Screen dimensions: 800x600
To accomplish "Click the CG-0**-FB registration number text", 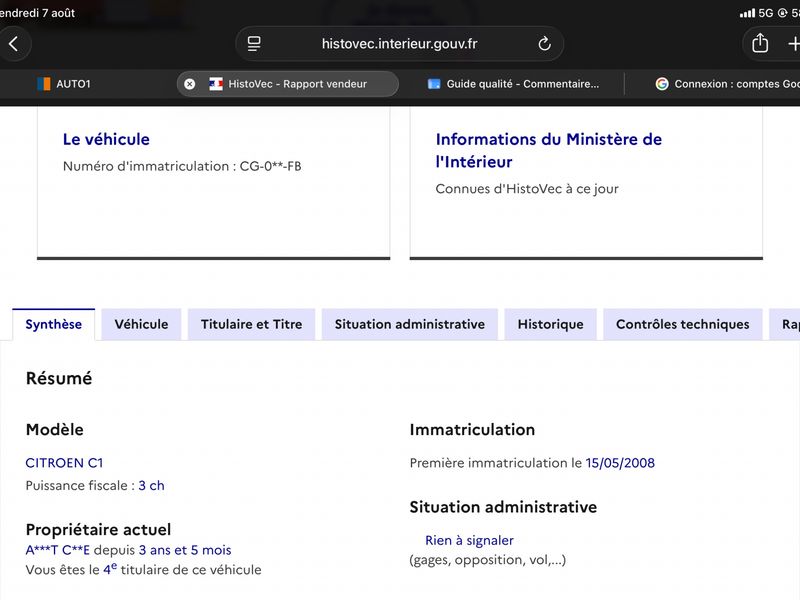I will 270,166.
